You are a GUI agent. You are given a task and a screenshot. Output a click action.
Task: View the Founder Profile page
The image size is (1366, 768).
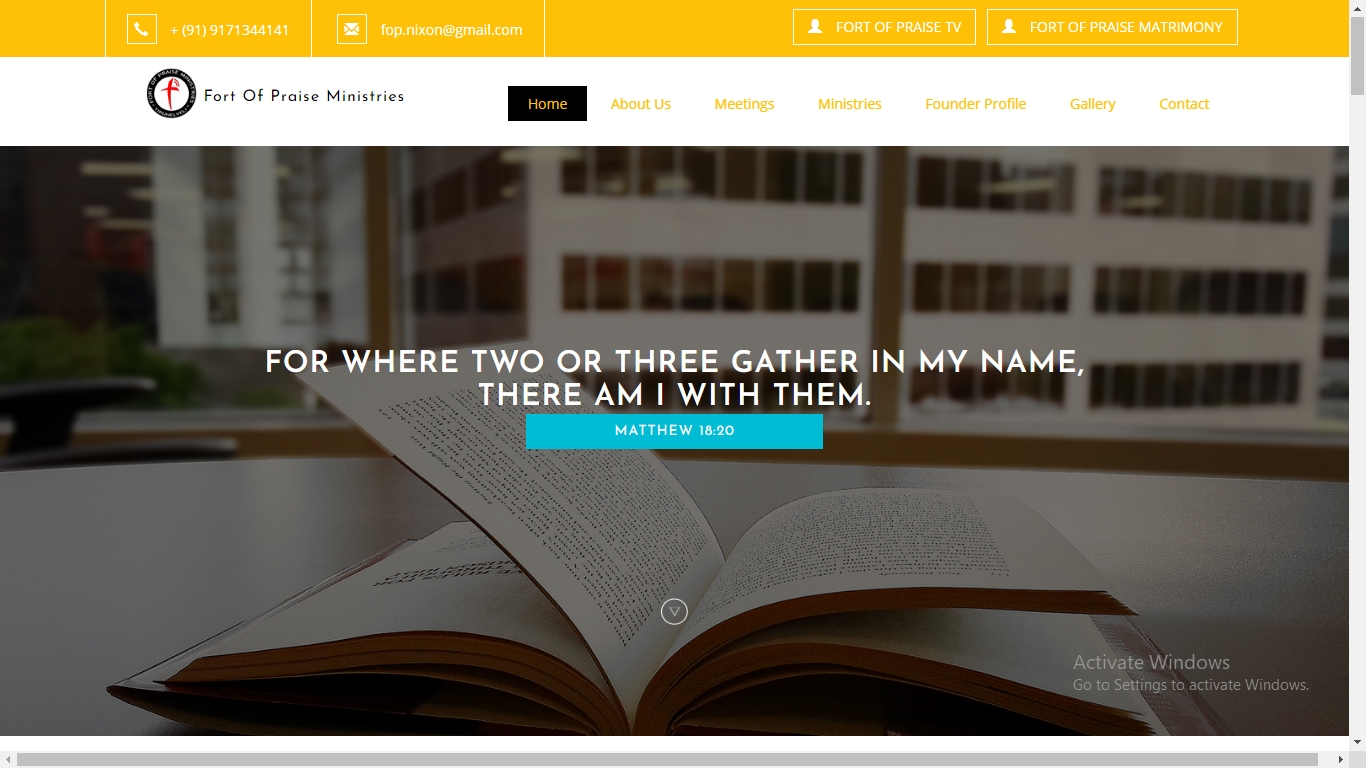pyautogui.click(x=975, y=103)
